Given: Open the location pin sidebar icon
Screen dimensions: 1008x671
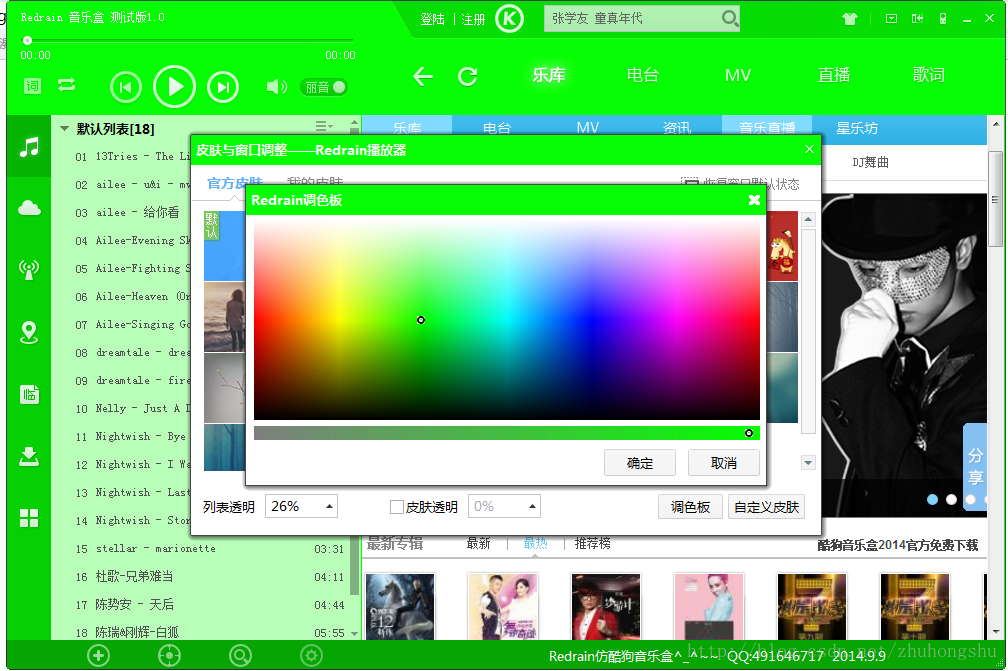Looking at the screenshot, I should tap(29, 332).
